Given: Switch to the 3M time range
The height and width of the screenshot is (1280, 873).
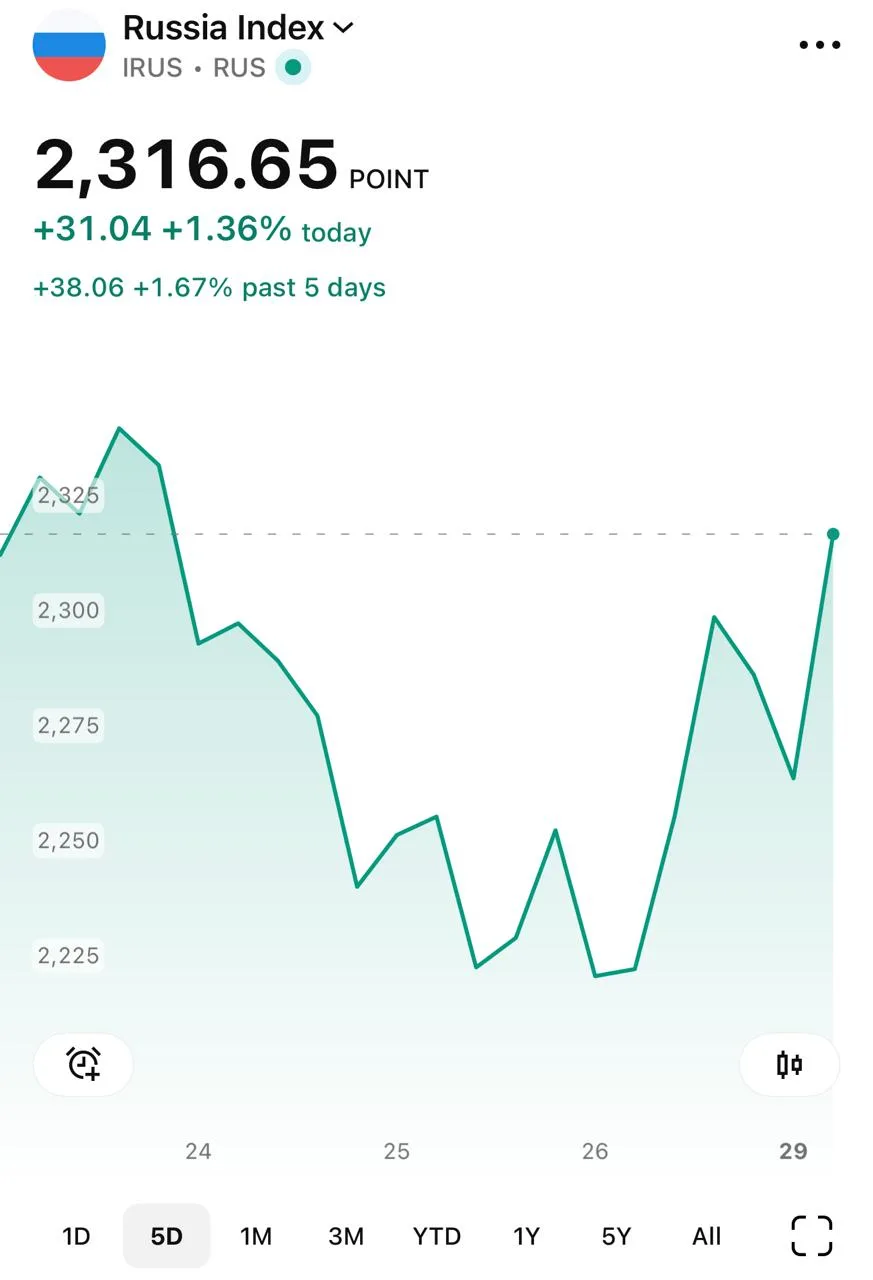Looking at the screenshot, I should (346, 1237).
